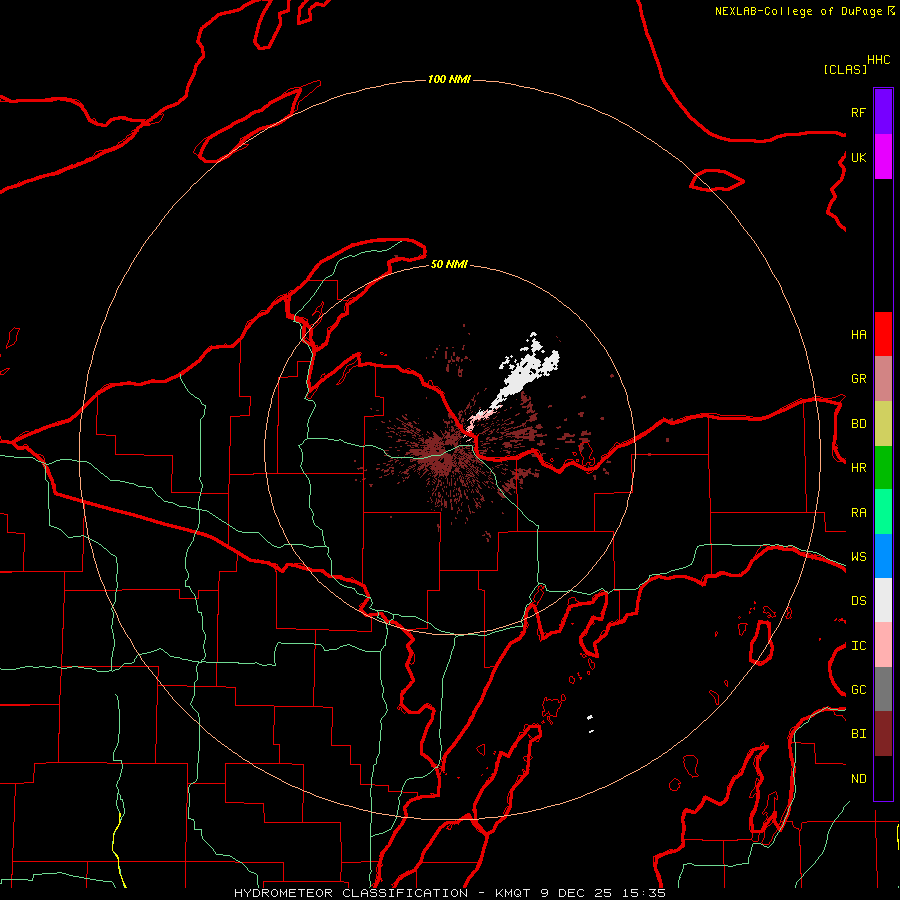Screen dimensions: 900x900
Task: Click the purple RF color swatch
Action: tap(883, 111)
